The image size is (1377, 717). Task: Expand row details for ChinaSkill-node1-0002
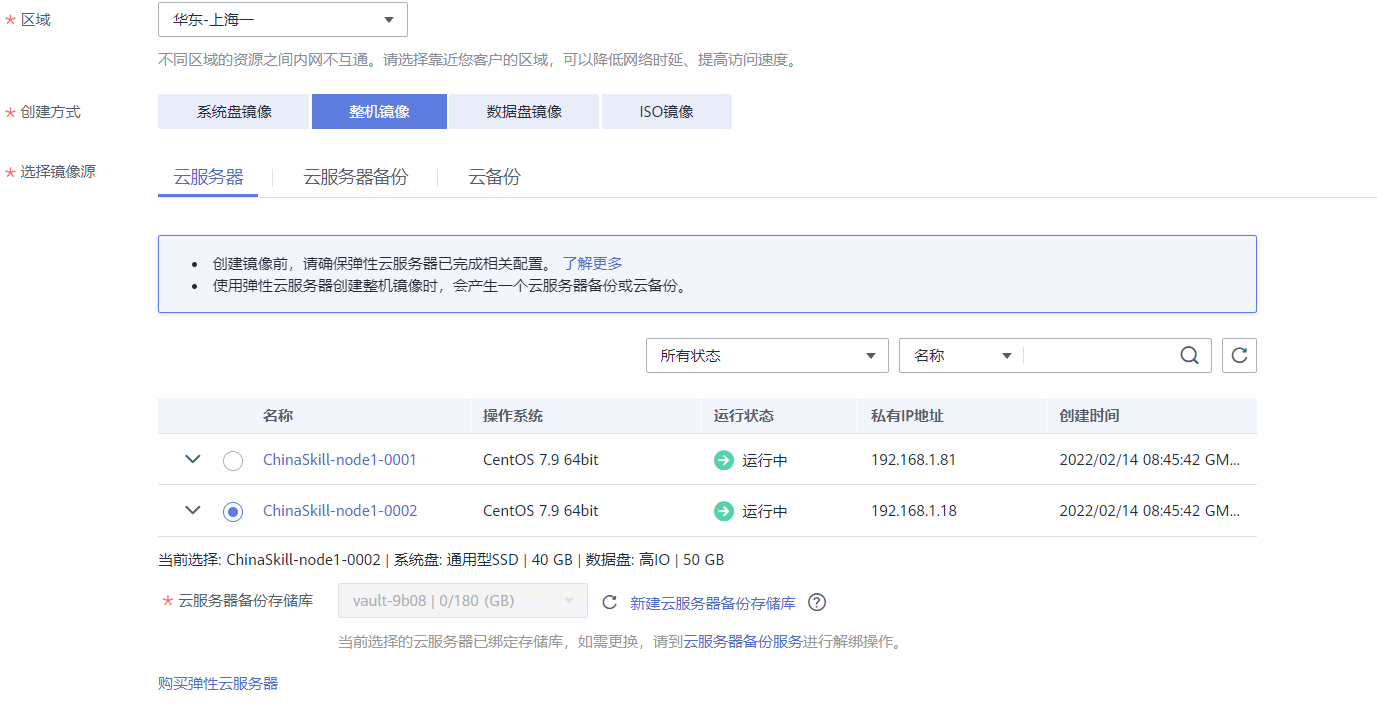(193, 510)
